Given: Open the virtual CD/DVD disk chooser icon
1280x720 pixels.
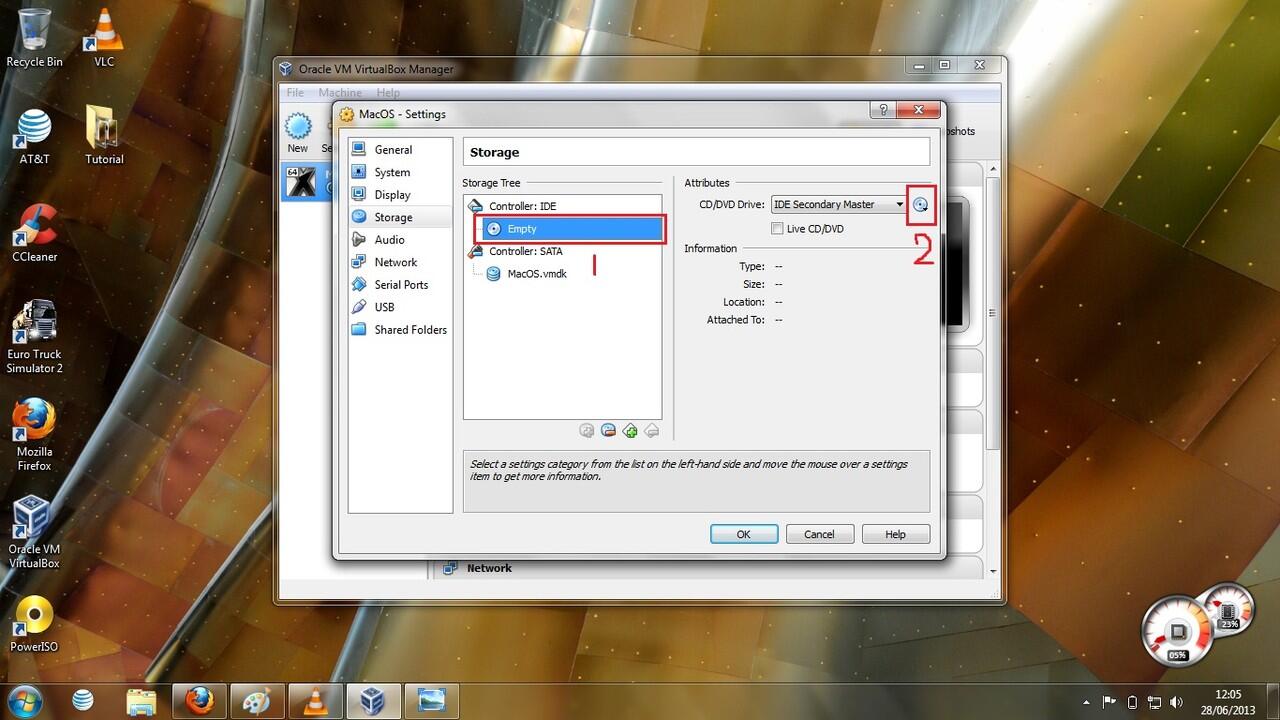Looking at the screenshot, I should coord(920,205).
